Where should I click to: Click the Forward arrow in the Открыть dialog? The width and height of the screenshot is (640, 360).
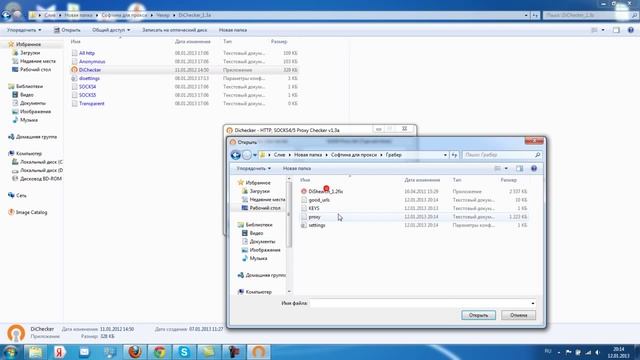click(x=247, y=155)
